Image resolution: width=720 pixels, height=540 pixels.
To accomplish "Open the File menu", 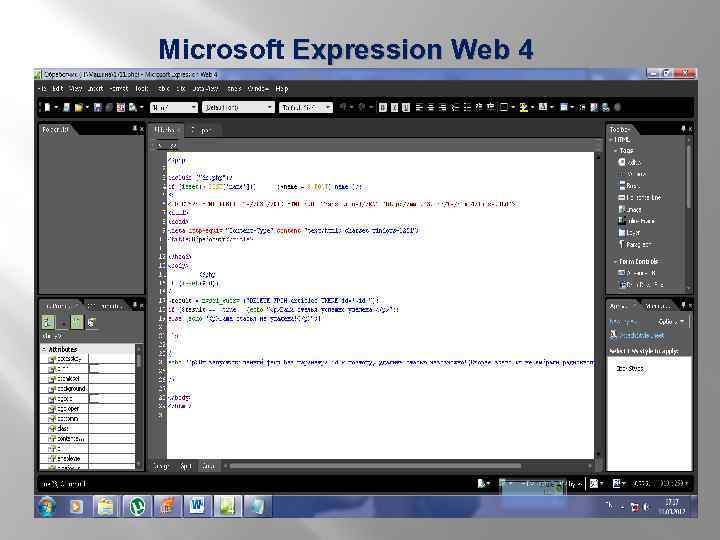I will point(42,89).
